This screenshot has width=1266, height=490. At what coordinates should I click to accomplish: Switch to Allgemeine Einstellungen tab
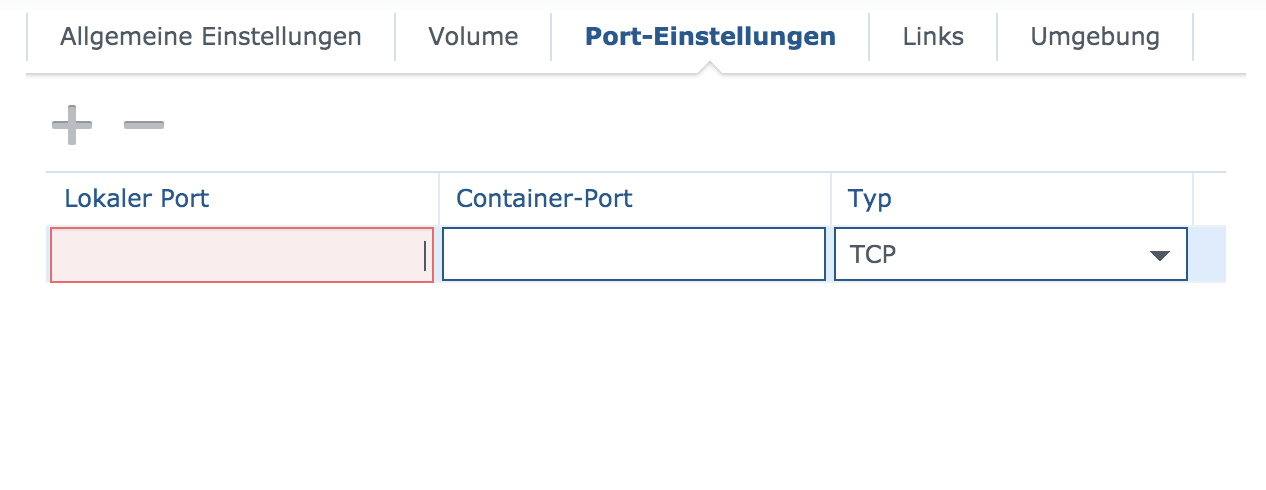211,37
